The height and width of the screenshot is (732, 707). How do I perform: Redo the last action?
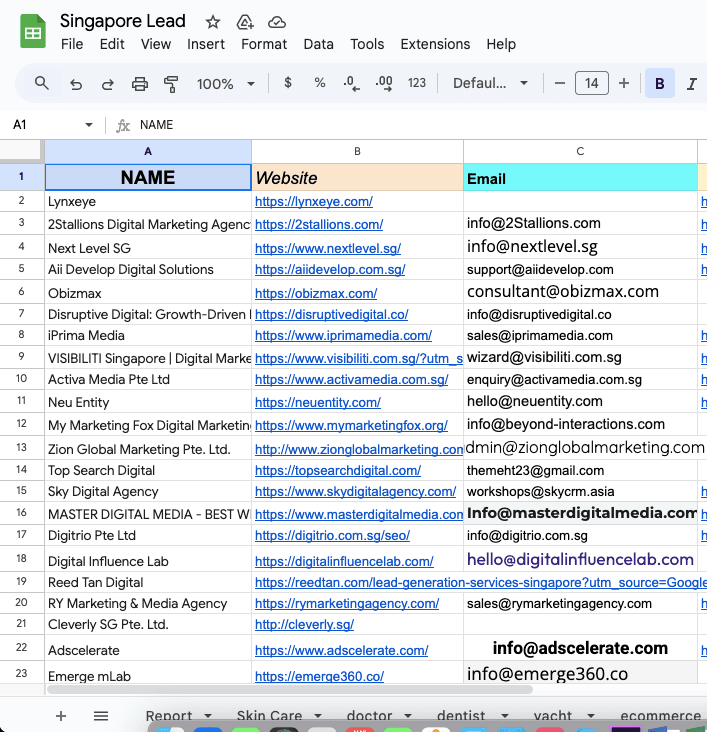coord(108,84)
